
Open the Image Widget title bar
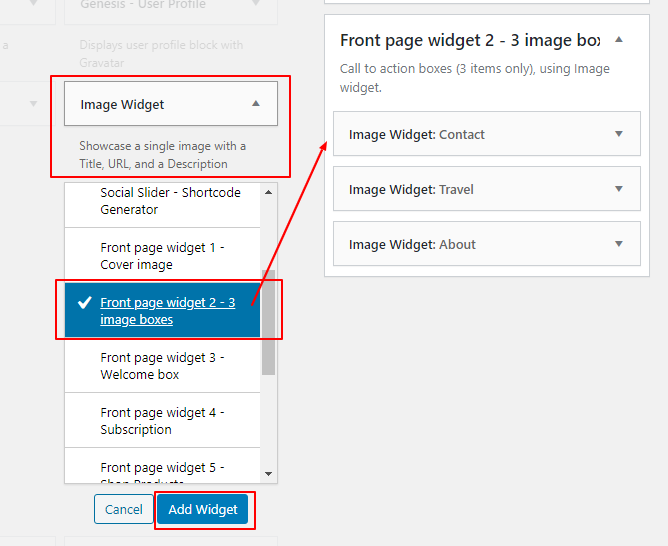tap(171, 103)
